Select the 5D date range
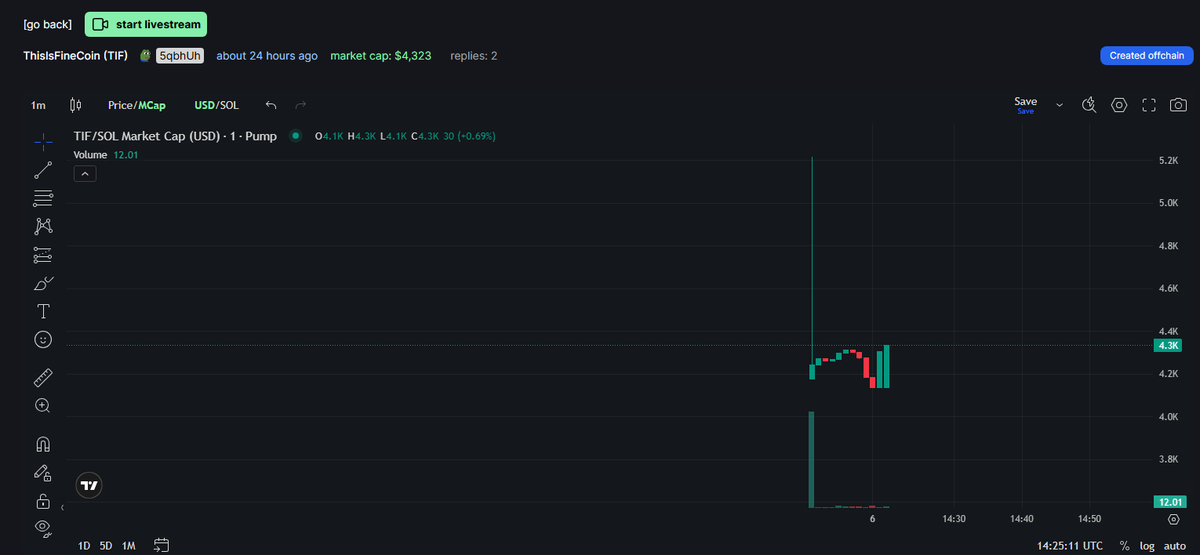This screenshot has height=555, width=1200. coord(106,546)
